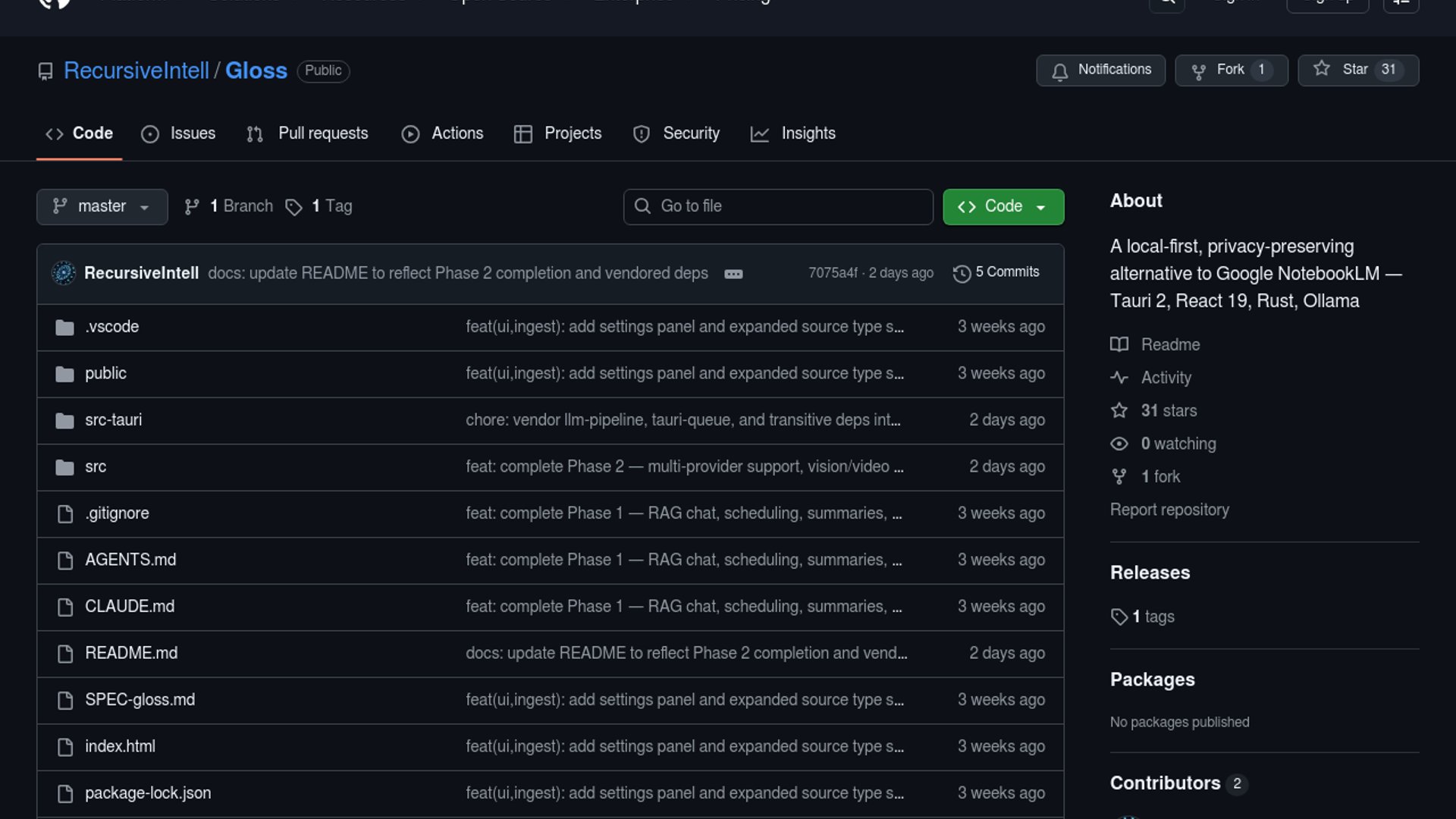Expand the commit message ellipsis
Viewport: 1456px width, 819px height.
(733, 274)
